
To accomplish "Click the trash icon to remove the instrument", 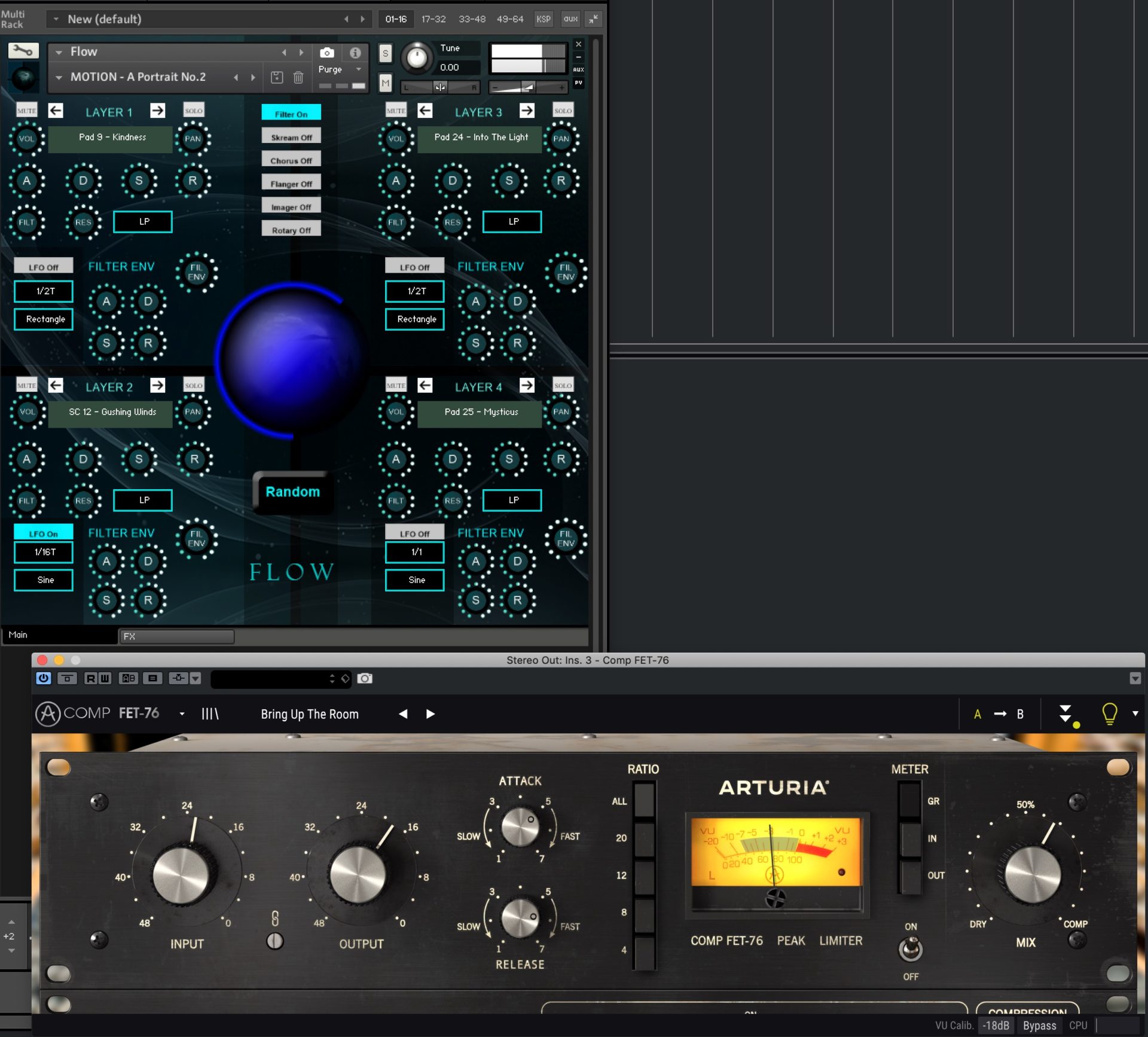I will [298, 77].
